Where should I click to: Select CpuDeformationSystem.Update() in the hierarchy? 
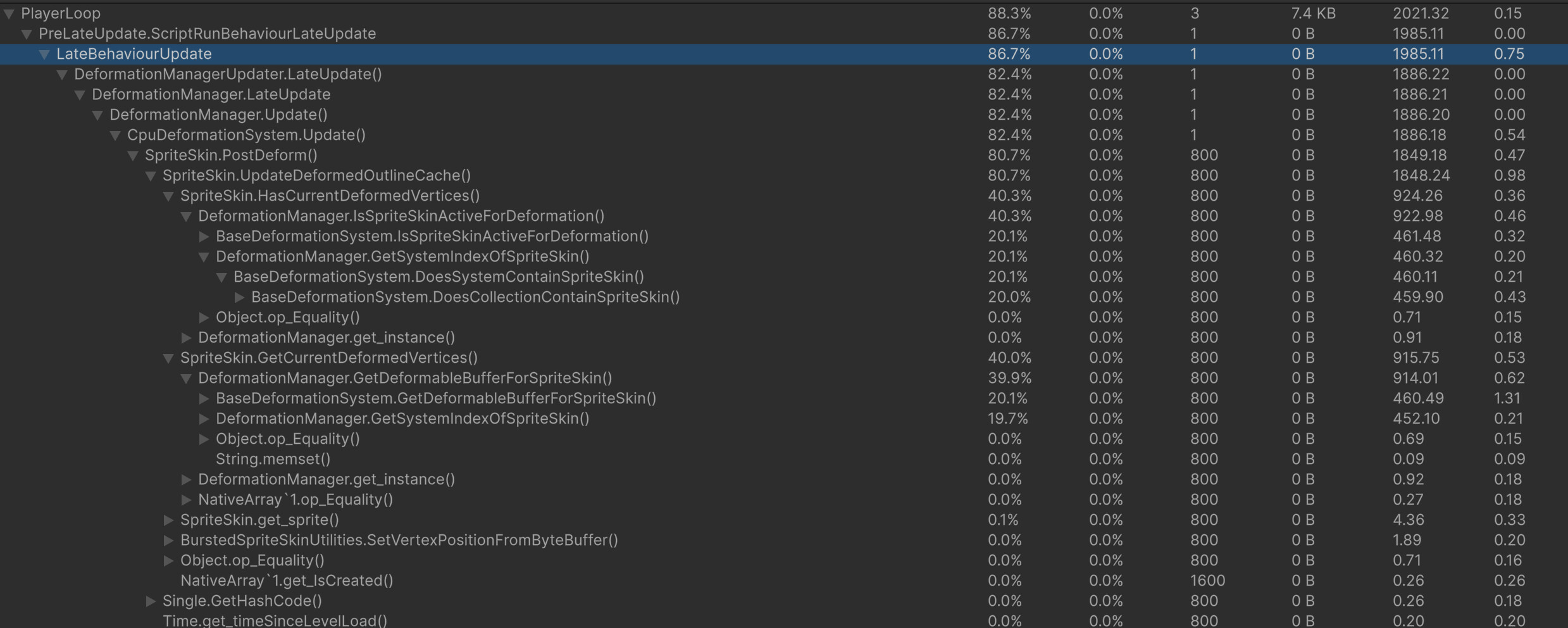point(244,135)
